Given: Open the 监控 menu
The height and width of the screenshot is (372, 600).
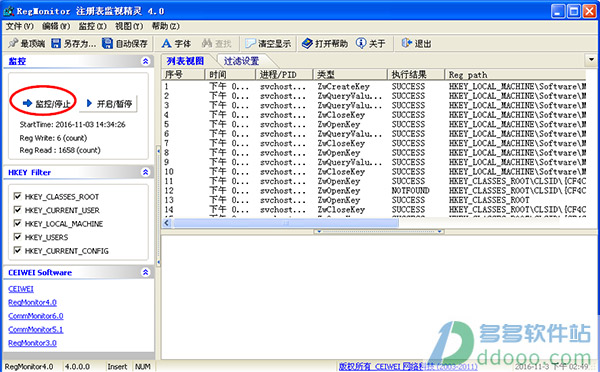Looking at the screenshot, I should 92,26.
